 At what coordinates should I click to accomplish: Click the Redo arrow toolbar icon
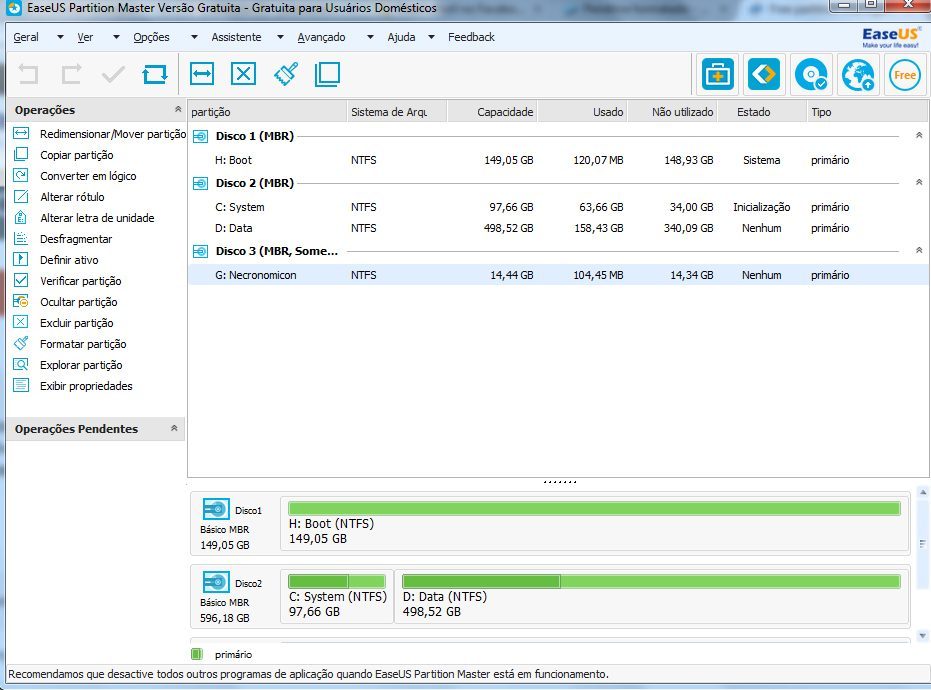pyautogui.click(x=71, y=74)
